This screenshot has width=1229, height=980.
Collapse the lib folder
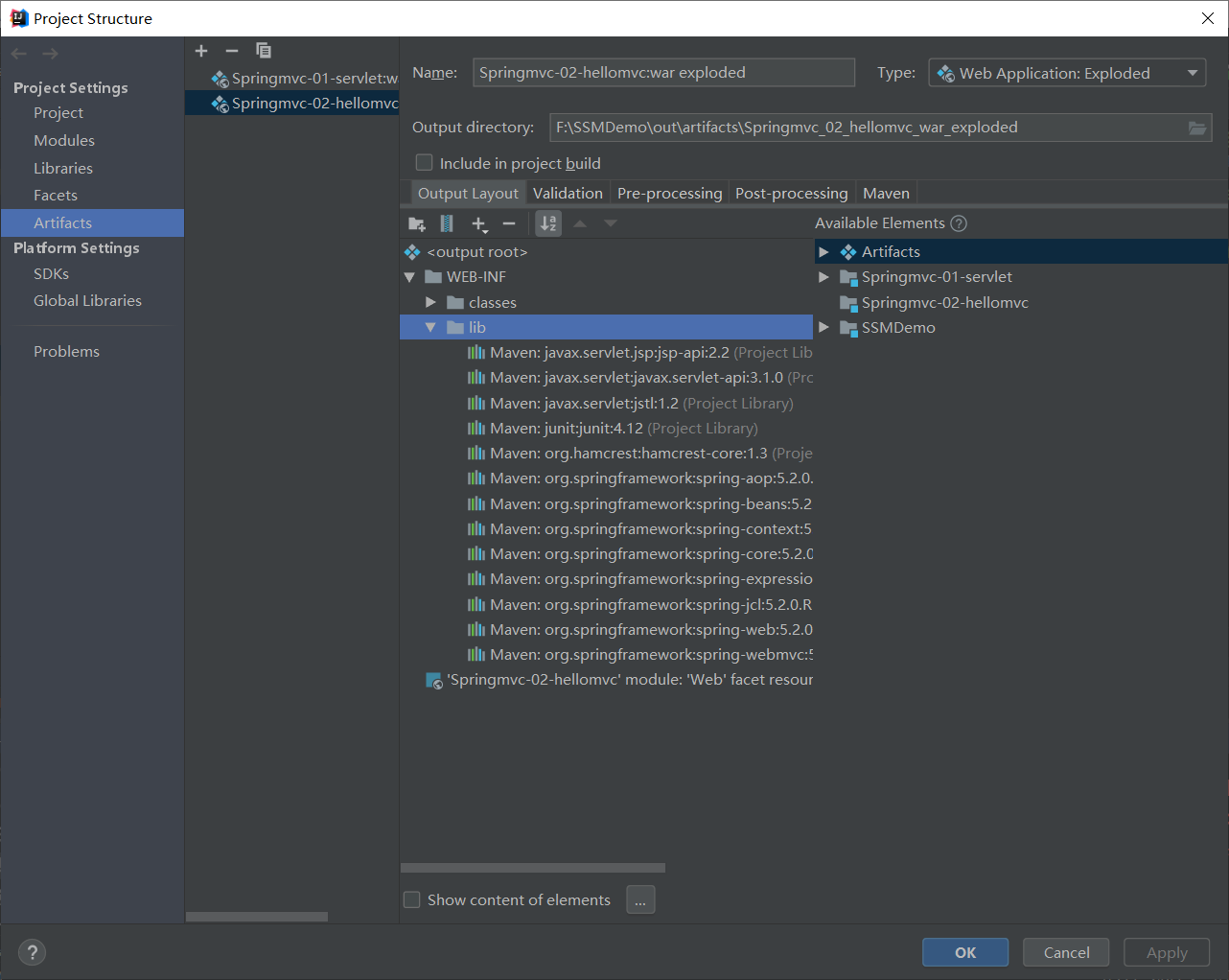pyautogui.click(x=431, y=328)
